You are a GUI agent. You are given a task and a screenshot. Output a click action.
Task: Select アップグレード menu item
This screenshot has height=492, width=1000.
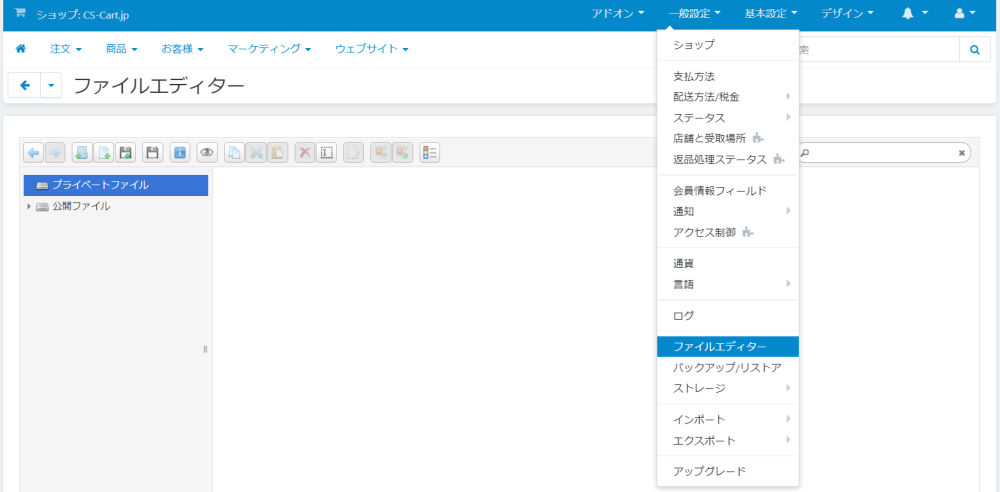(x=728, y=472)
